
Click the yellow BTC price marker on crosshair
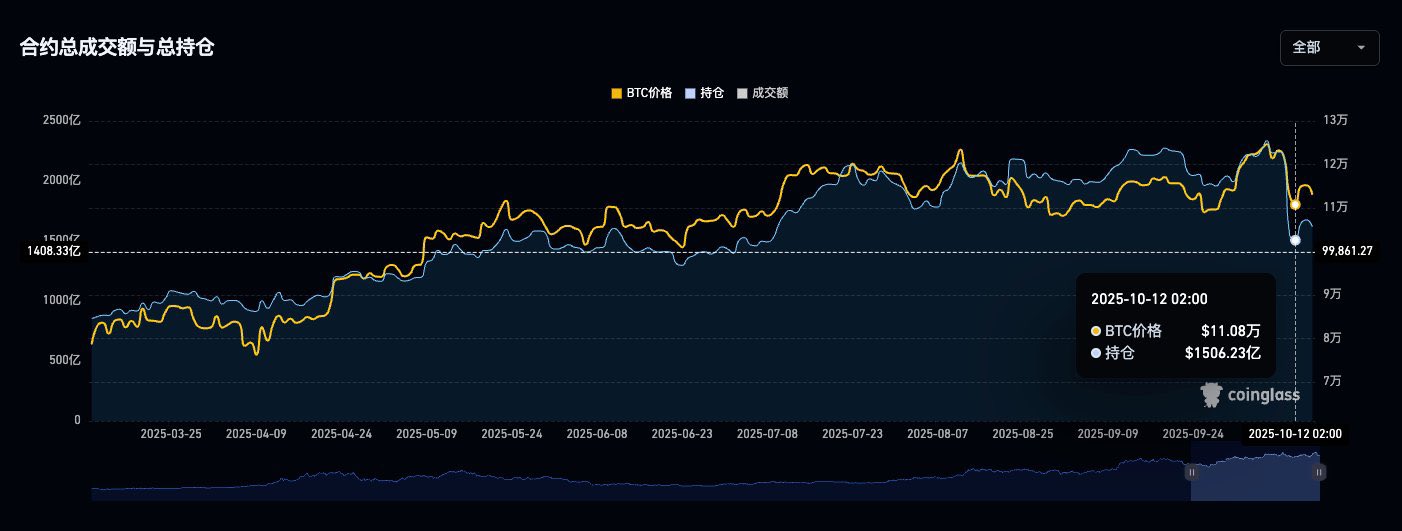pos(1295,204)
